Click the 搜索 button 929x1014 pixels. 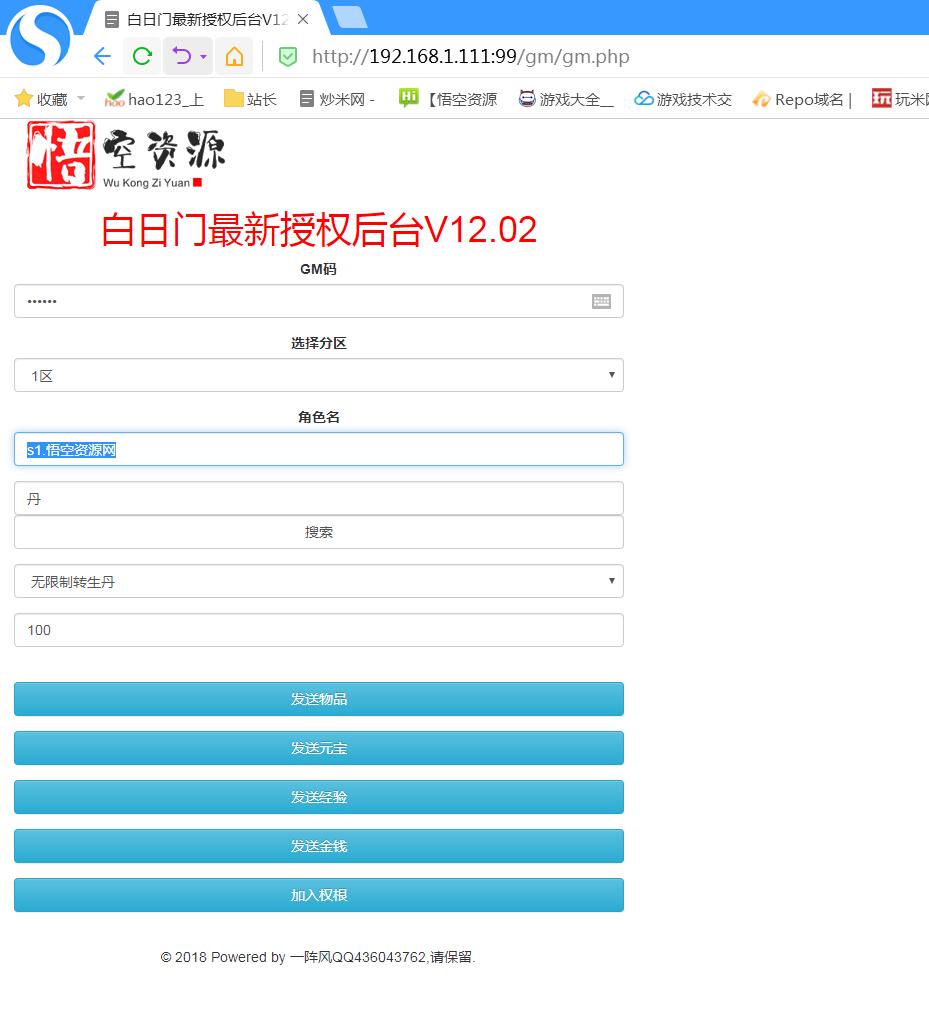(x=318, y=532)
